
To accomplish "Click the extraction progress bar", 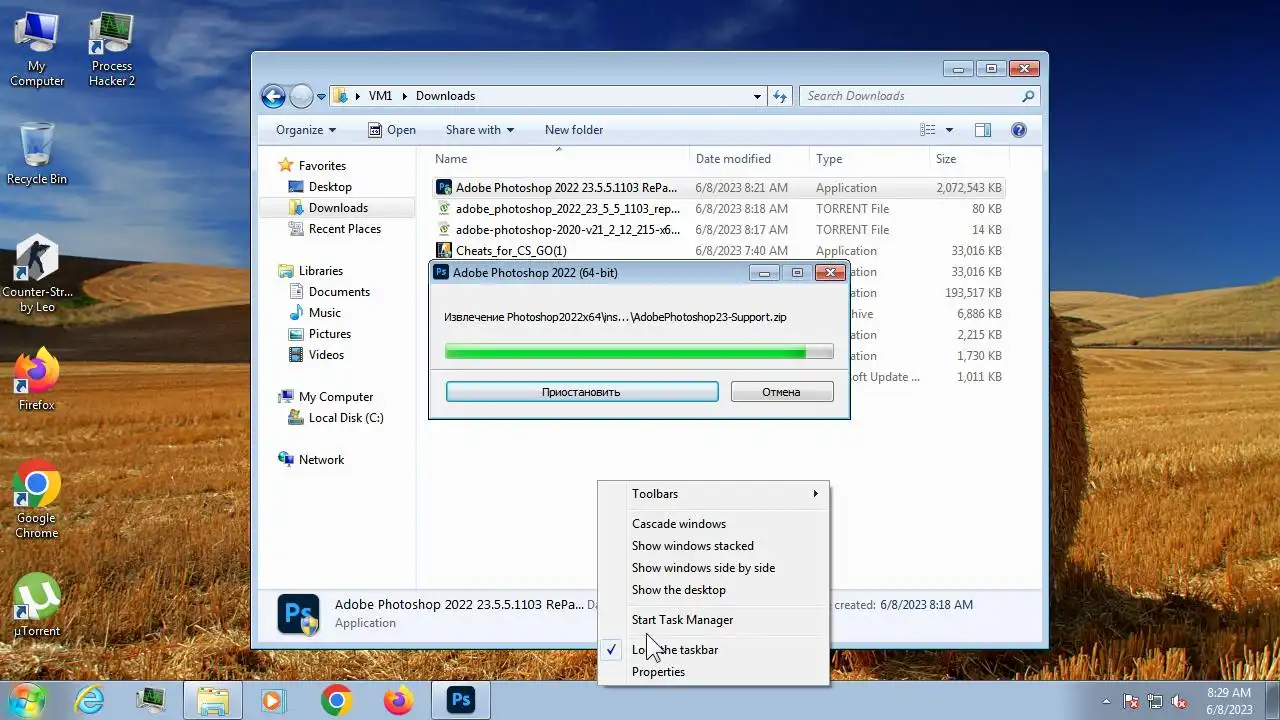I will (x=639, y=351).
